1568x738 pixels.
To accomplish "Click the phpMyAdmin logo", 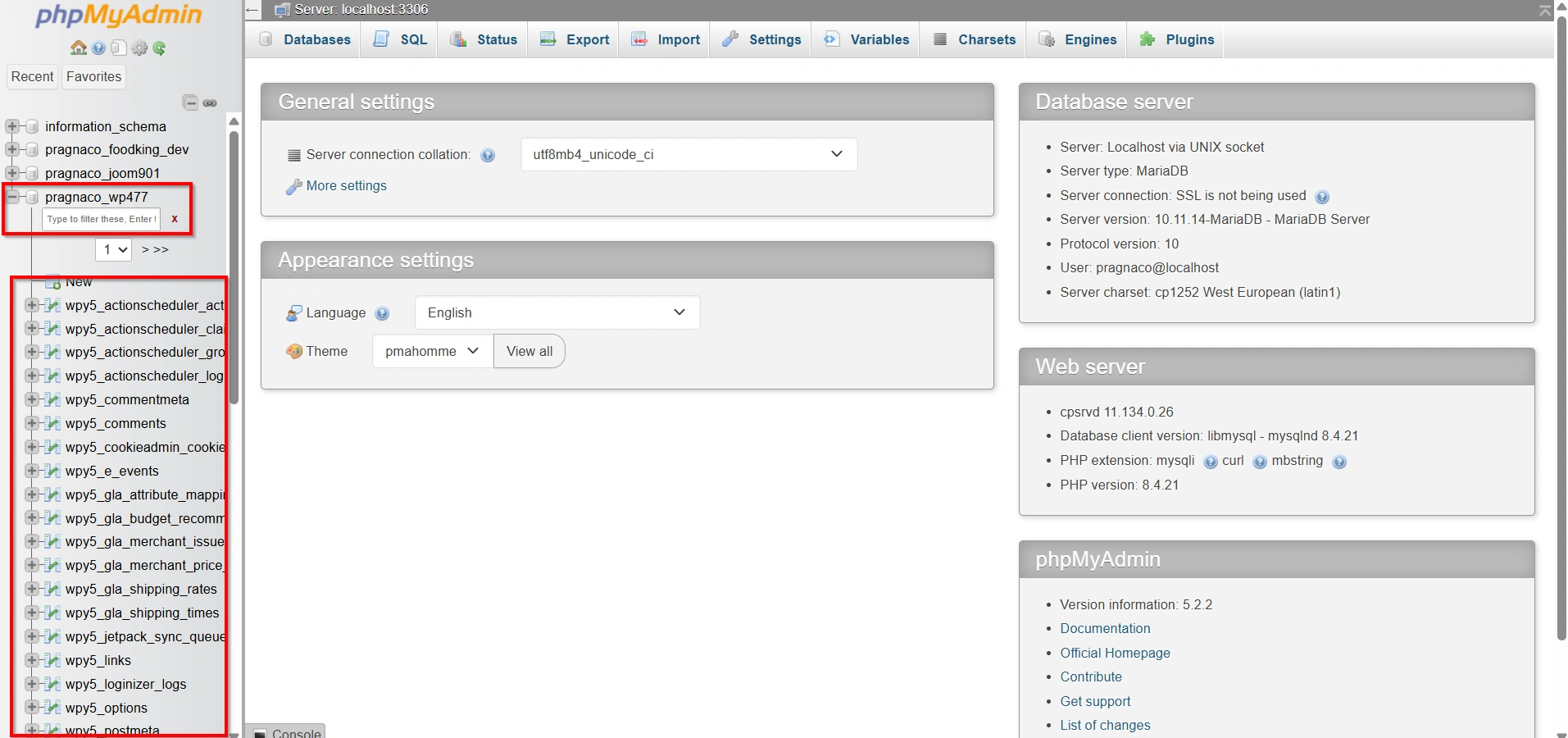I will pos(119,15).
